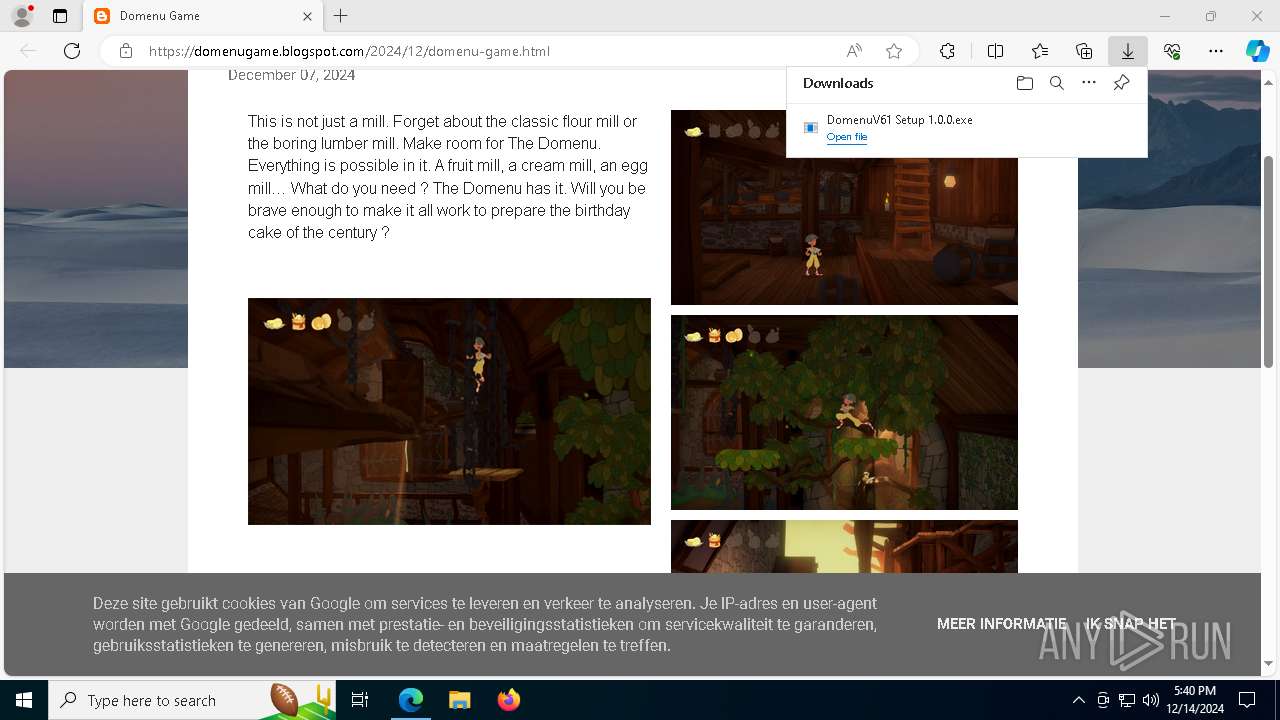Screen dimensions: 1280x720
Task: View site information via the lock icon
Action: (126, 51)
